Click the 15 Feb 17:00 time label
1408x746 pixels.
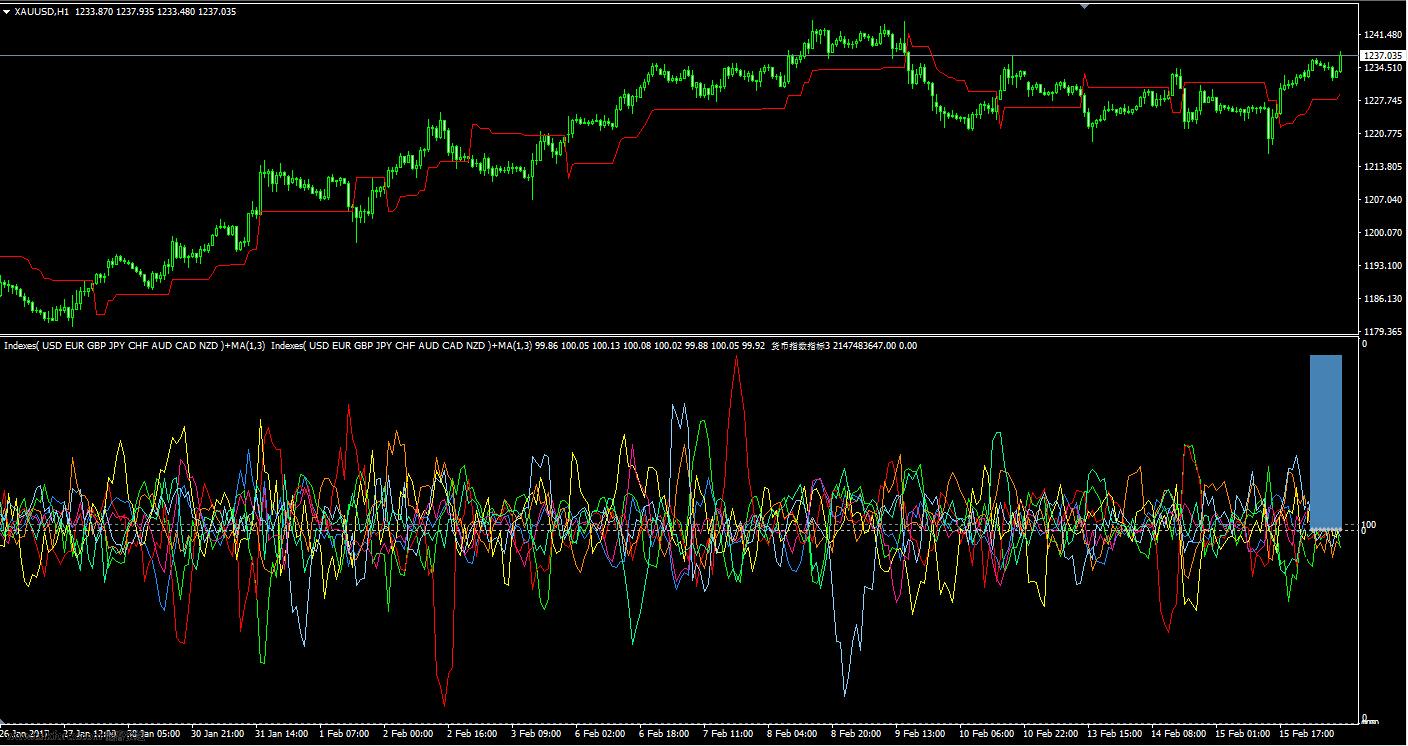coord(1306,734)
